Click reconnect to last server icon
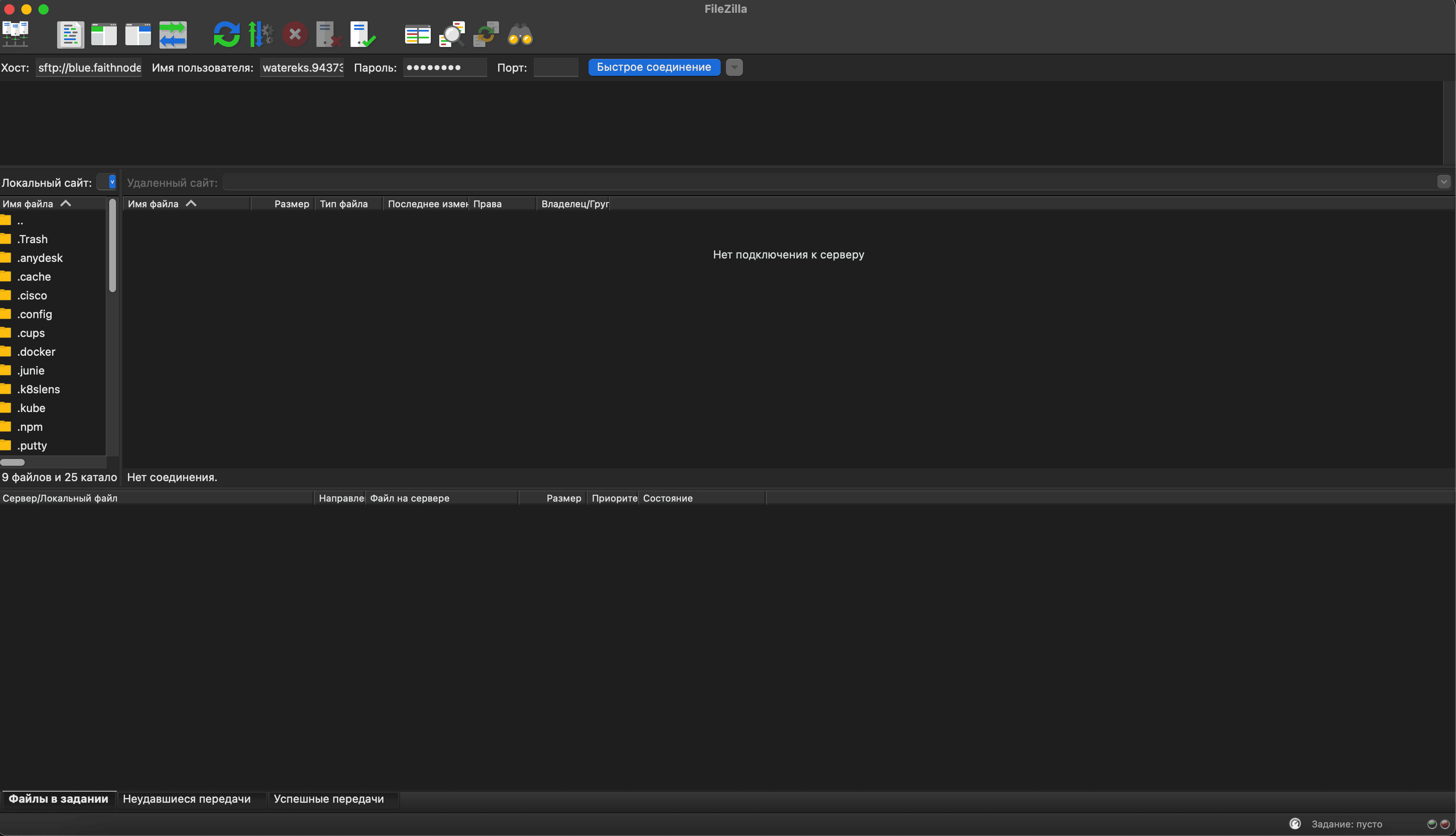This screenshot has width=1456, height=836. [x=362, y=35]
